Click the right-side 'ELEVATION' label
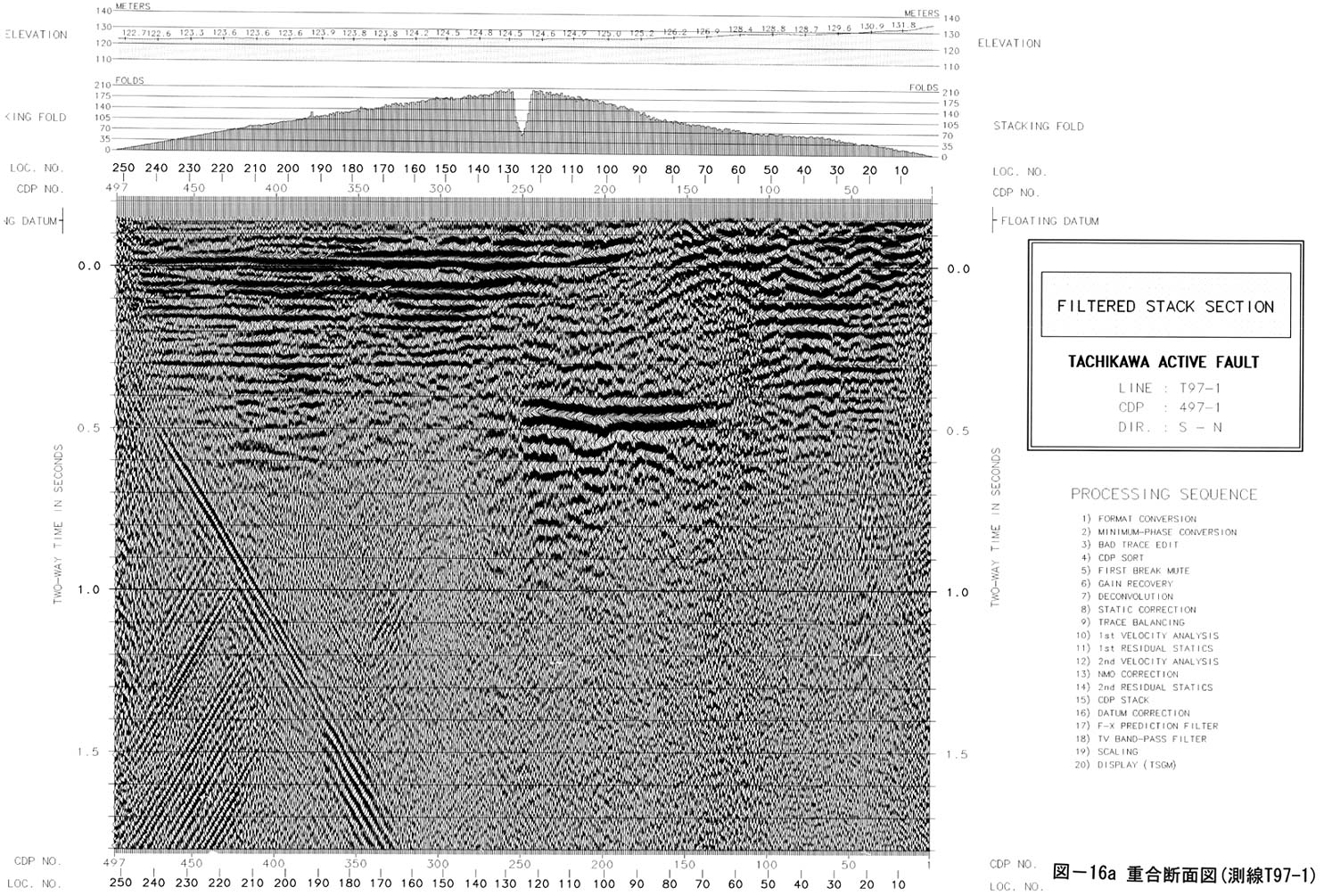The height and width of the screenshot is (896, 1332). (x=1009, y=43)
